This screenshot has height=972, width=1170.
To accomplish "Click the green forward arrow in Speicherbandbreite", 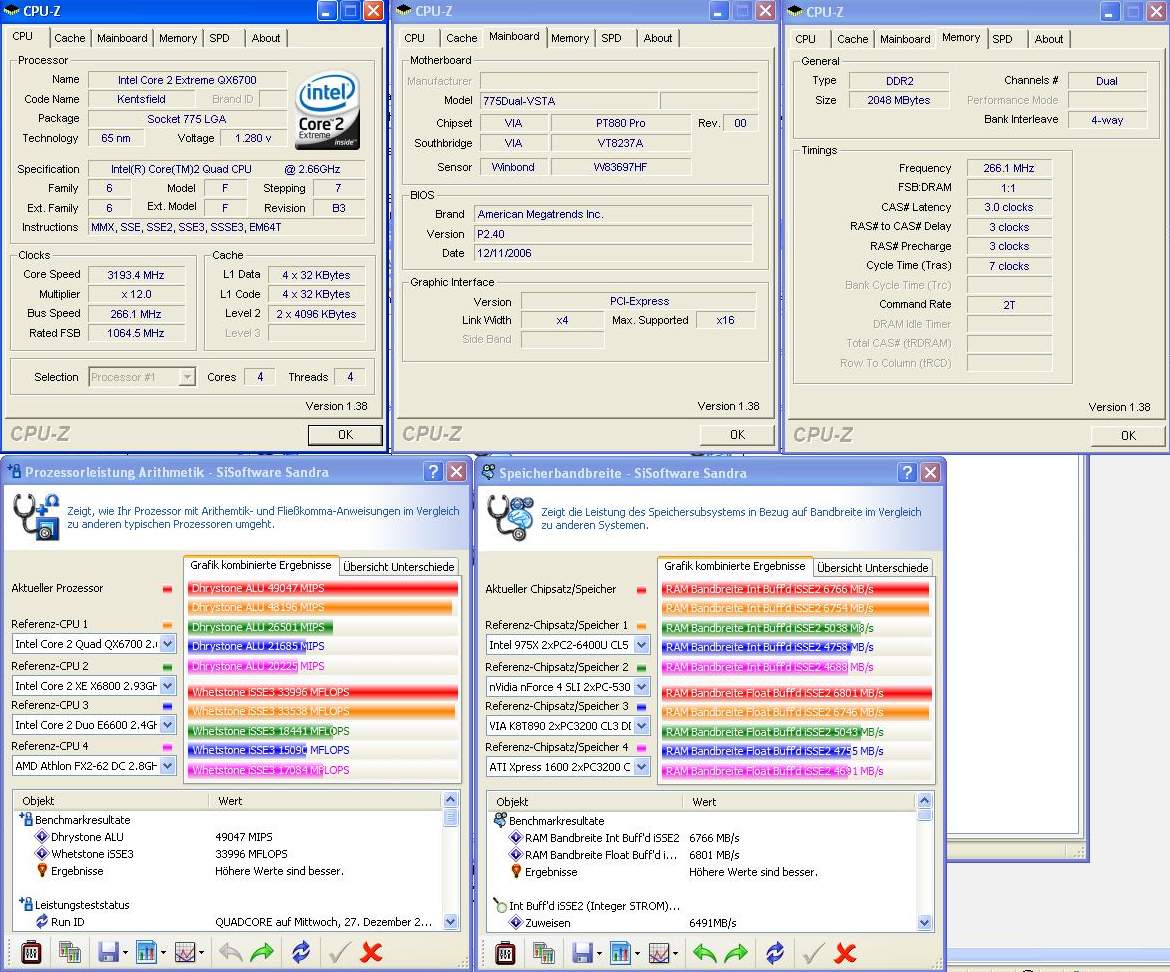I will tap(736, 953).
